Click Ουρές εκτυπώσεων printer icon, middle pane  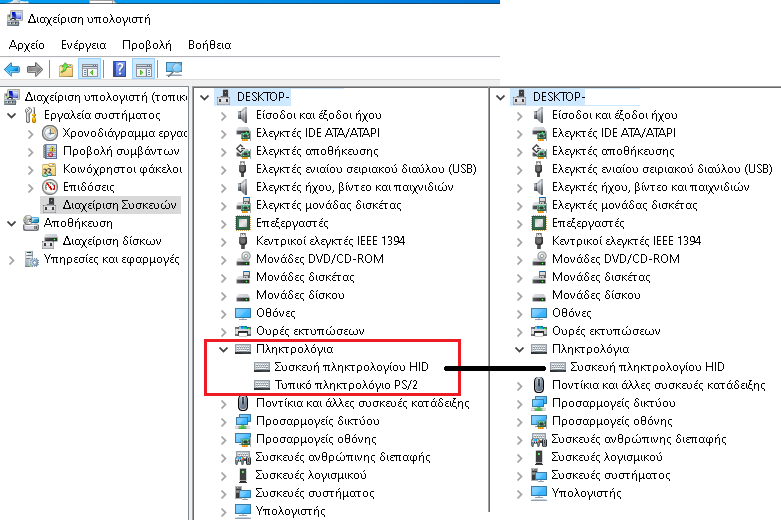click(x=243, y=331)
